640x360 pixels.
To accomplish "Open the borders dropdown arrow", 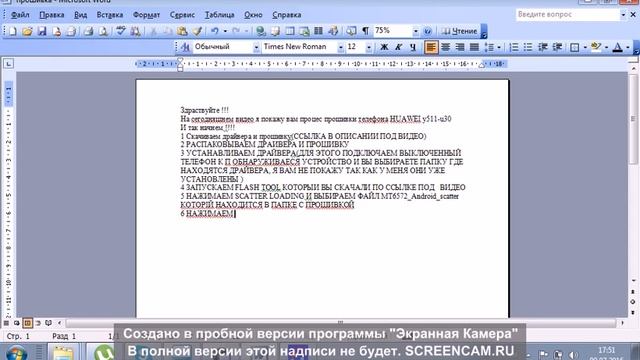I will tap(585, 47).
